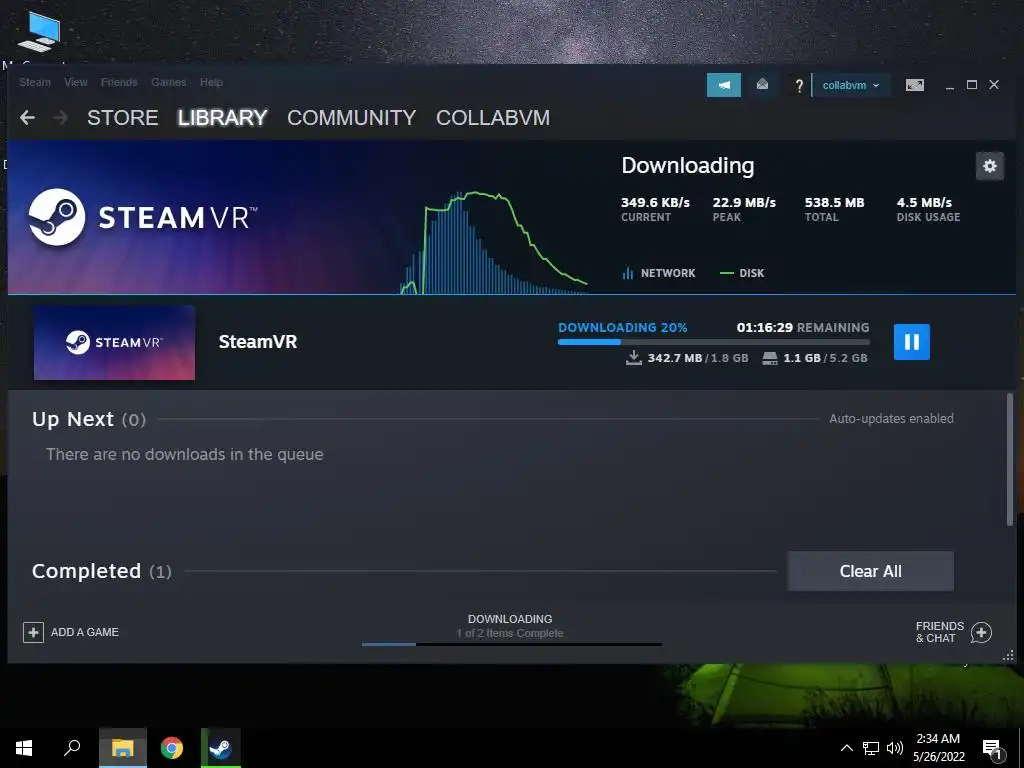This screenshot has width=1024, height=768.
Task: Click the SteamVR title text
Action: click(x=258, y=342)
